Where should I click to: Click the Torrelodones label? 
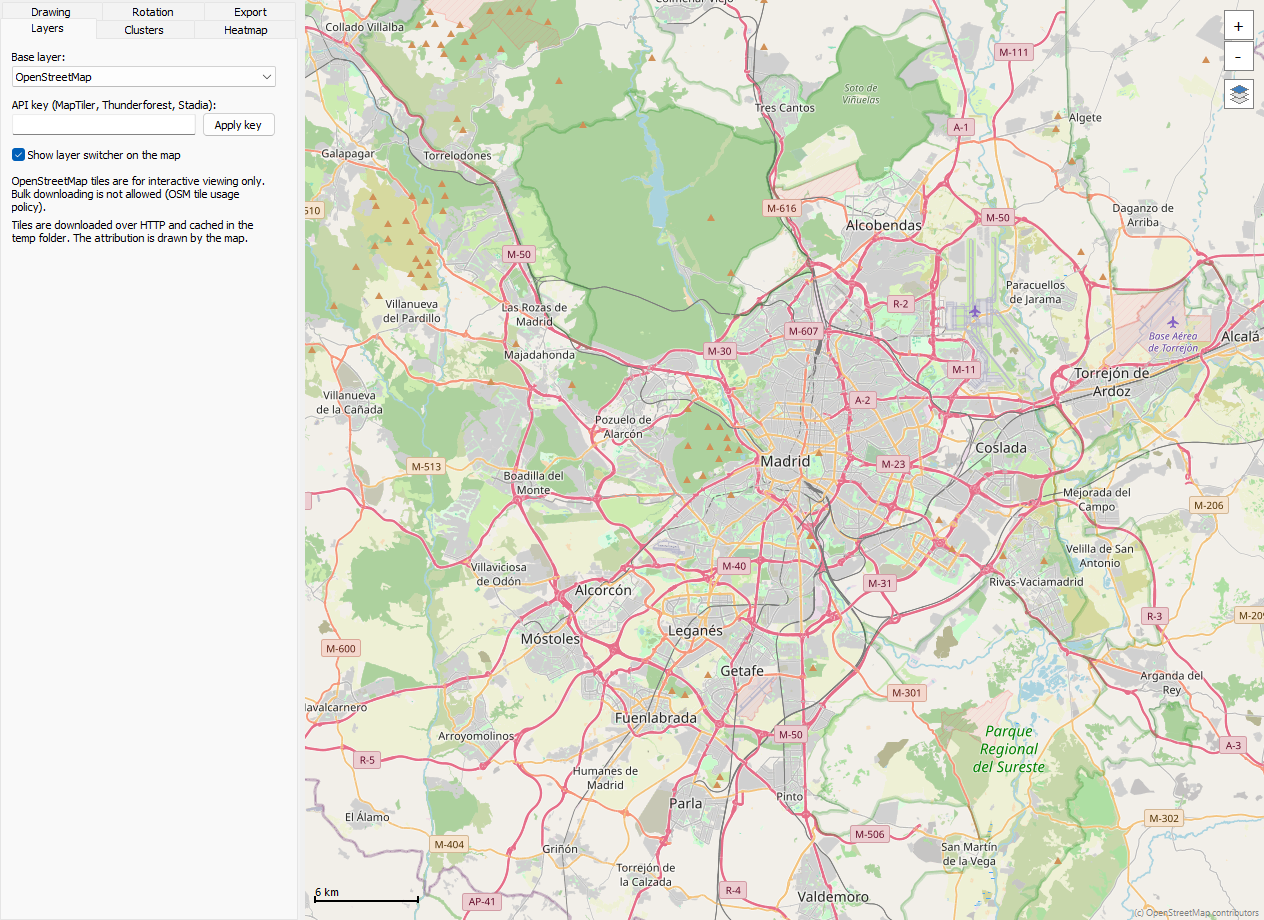tap(458, 156)
